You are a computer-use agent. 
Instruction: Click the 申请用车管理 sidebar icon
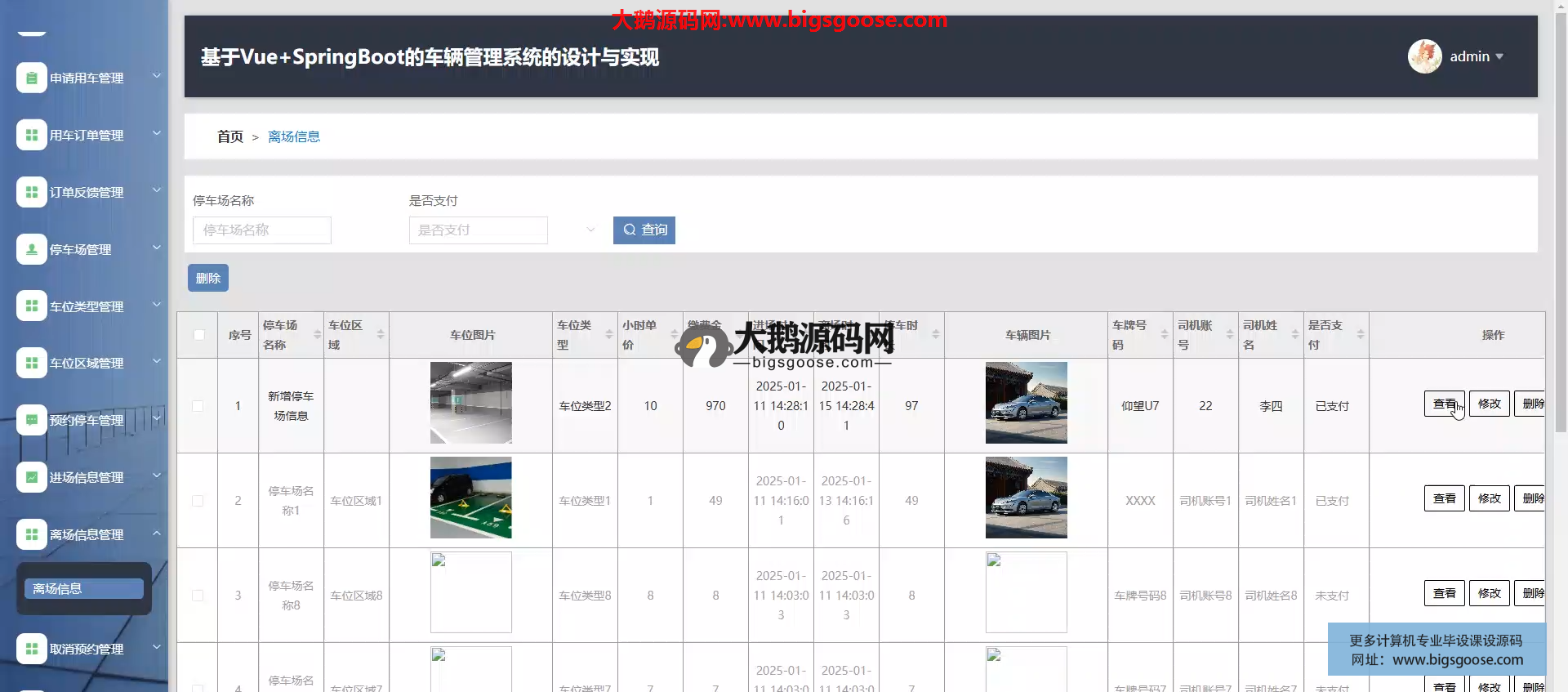click(31, 78)
